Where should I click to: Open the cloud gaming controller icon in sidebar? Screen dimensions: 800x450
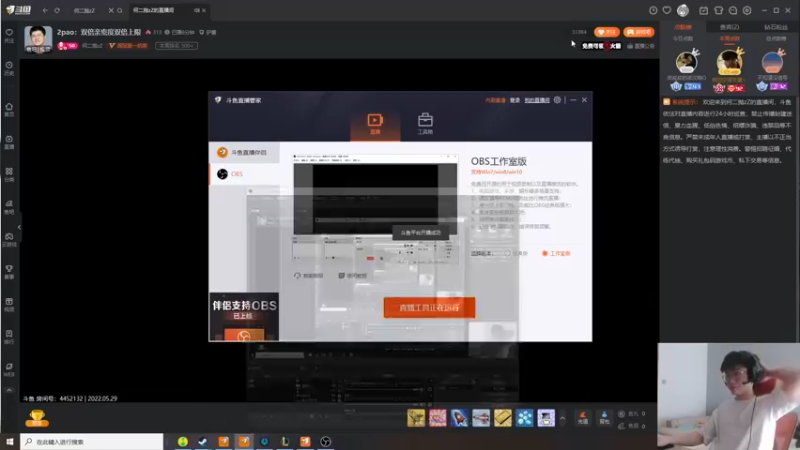pyautogui.click(x=9, y=239)
